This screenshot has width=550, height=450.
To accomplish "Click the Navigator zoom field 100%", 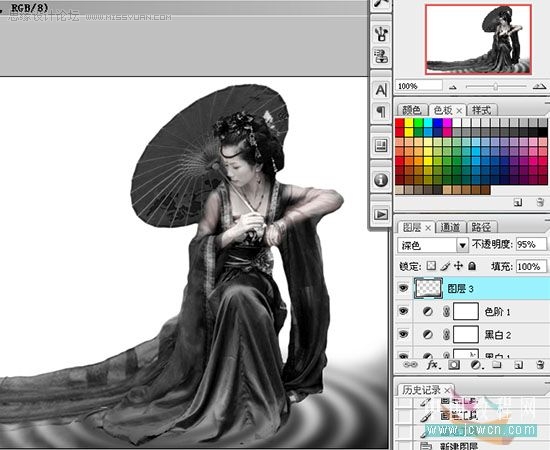I will [419, 86].
